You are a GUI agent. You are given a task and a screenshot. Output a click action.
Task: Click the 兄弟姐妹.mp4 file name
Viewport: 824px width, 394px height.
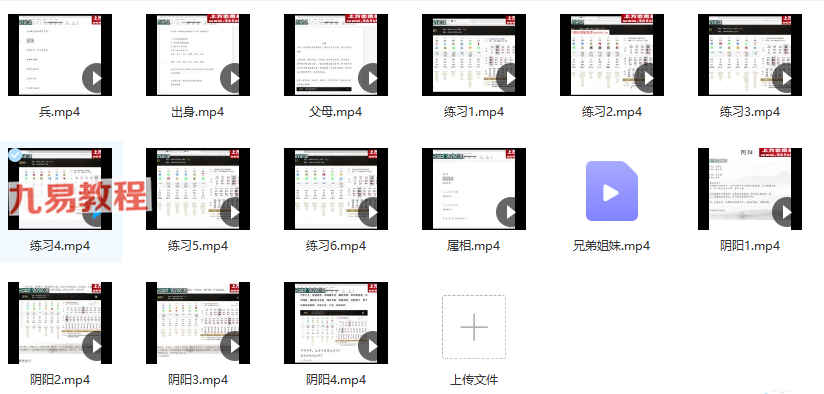[612, 246]
